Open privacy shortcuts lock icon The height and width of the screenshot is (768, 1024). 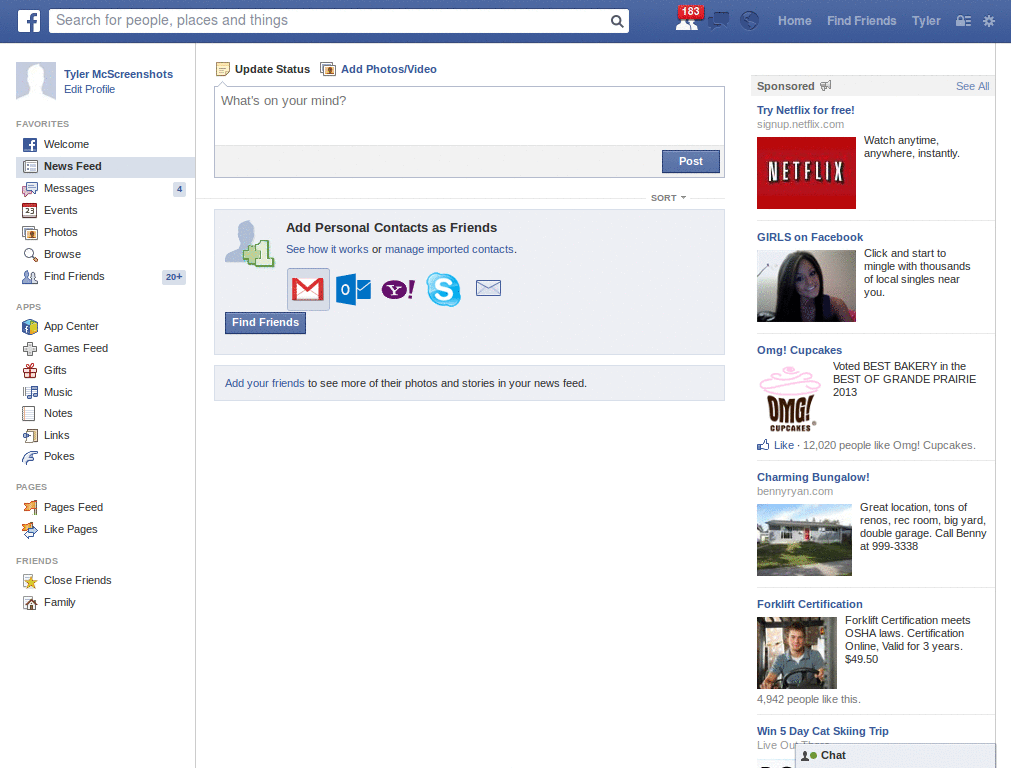[x=963, y=21]
